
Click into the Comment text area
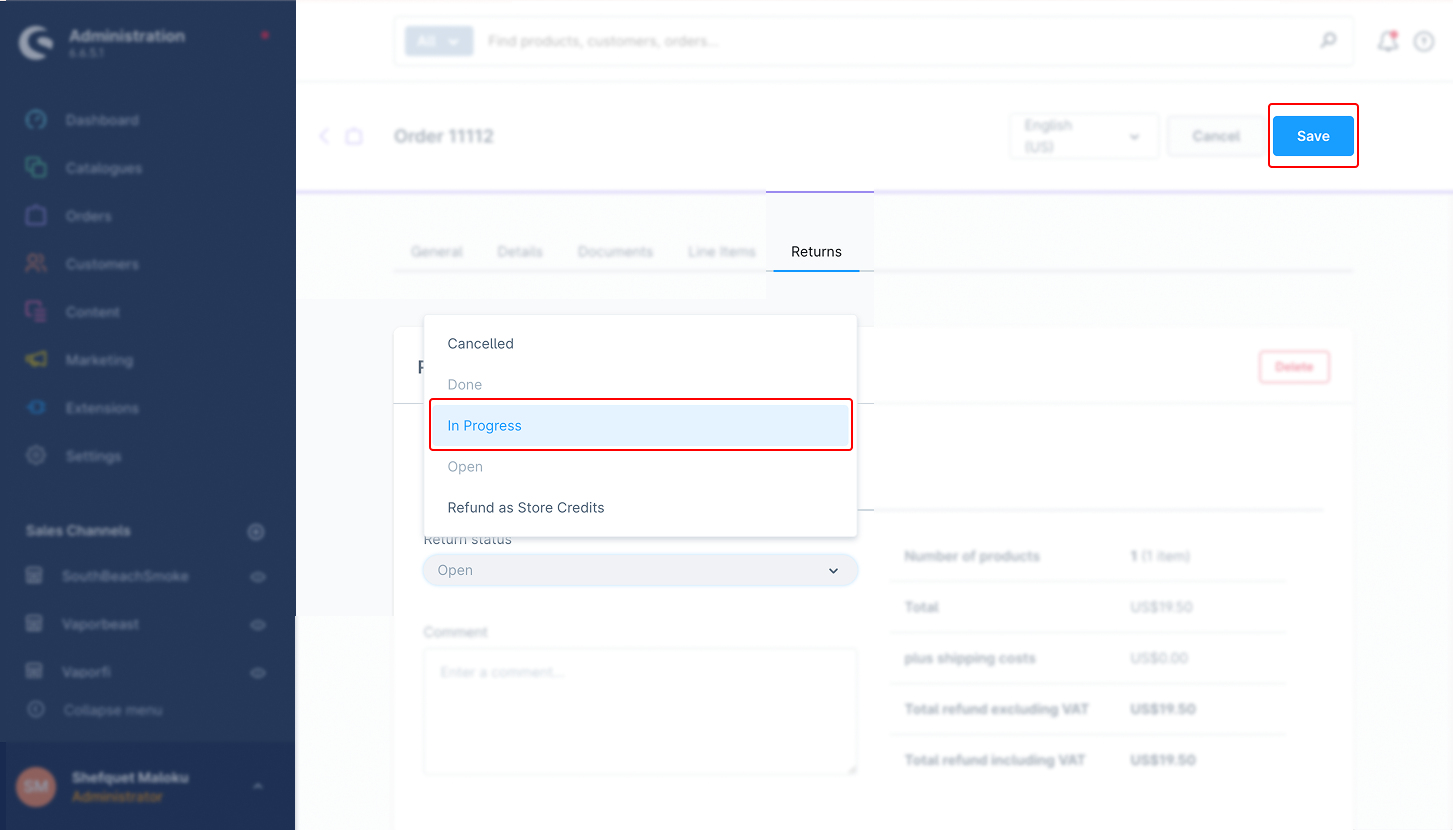tap(640, 710)
